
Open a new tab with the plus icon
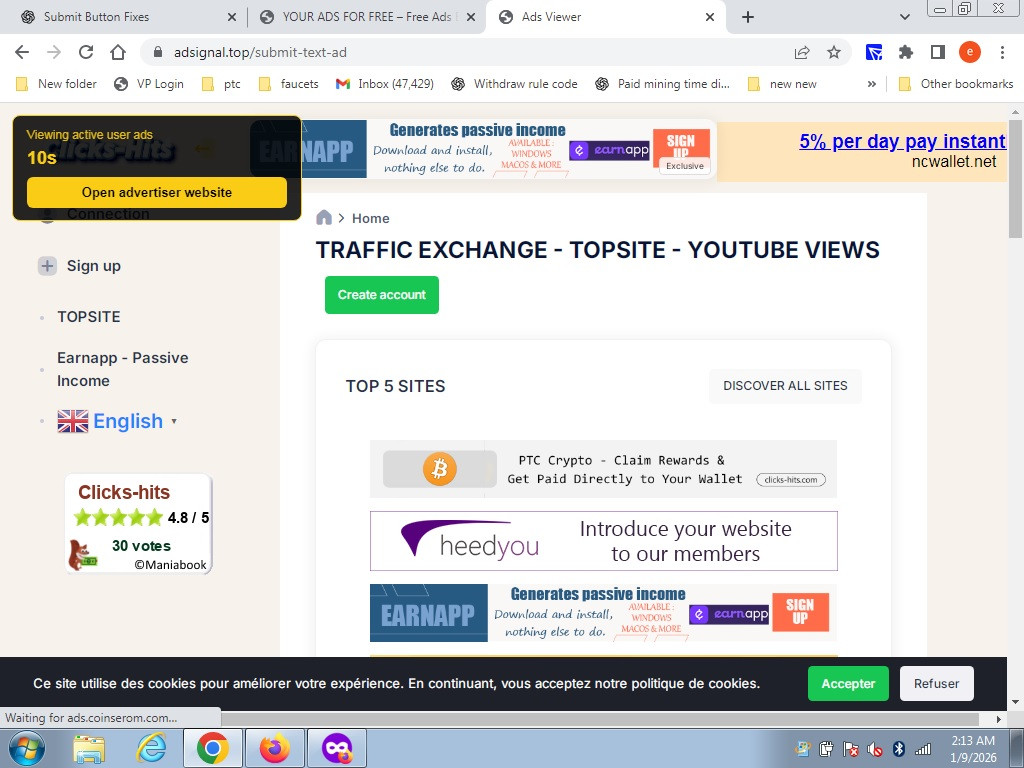point(748,17)
